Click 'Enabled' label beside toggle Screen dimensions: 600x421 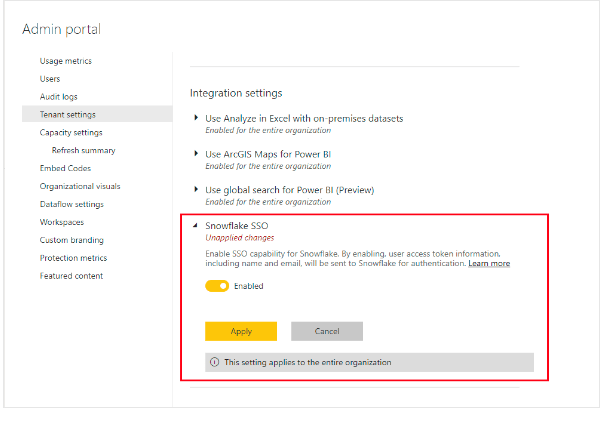pos(249,286)
